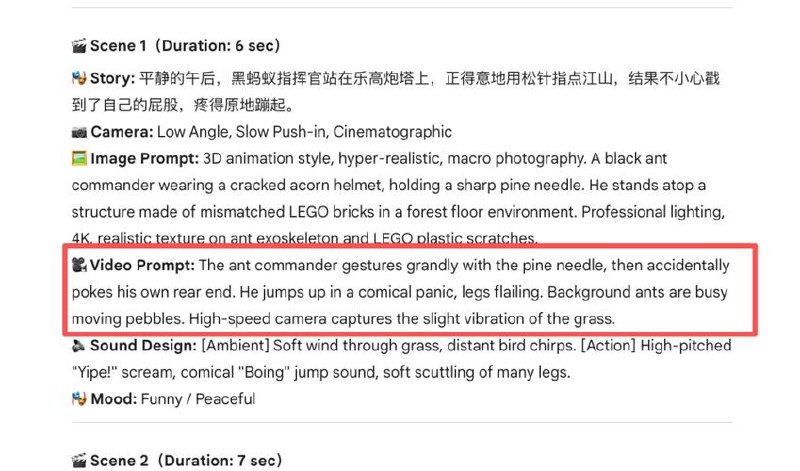Click the Image Prompt: bold label
The image size is (800, 471).
(144, 159)
